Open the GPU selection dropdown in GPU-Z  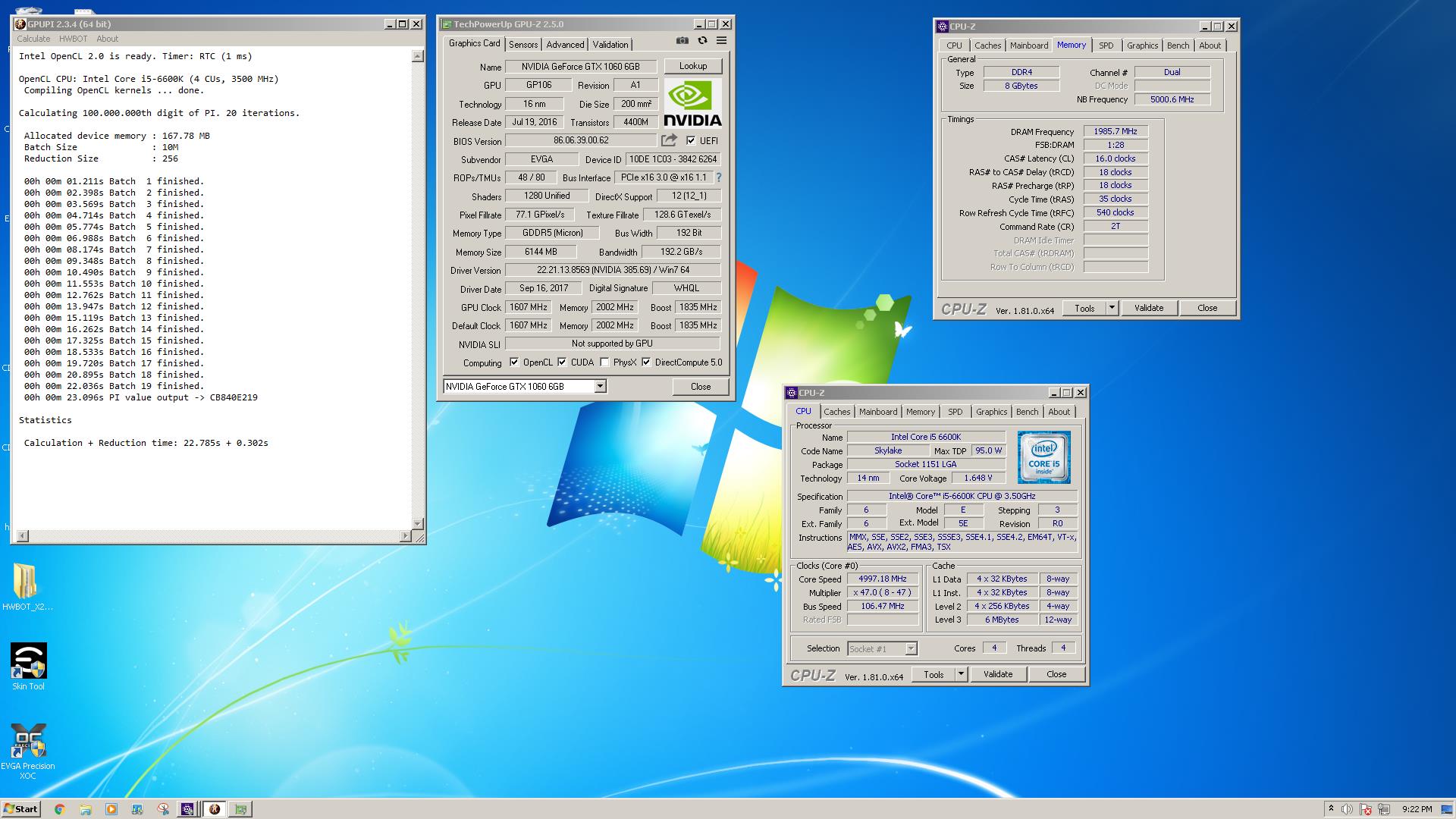pos(600,387)
